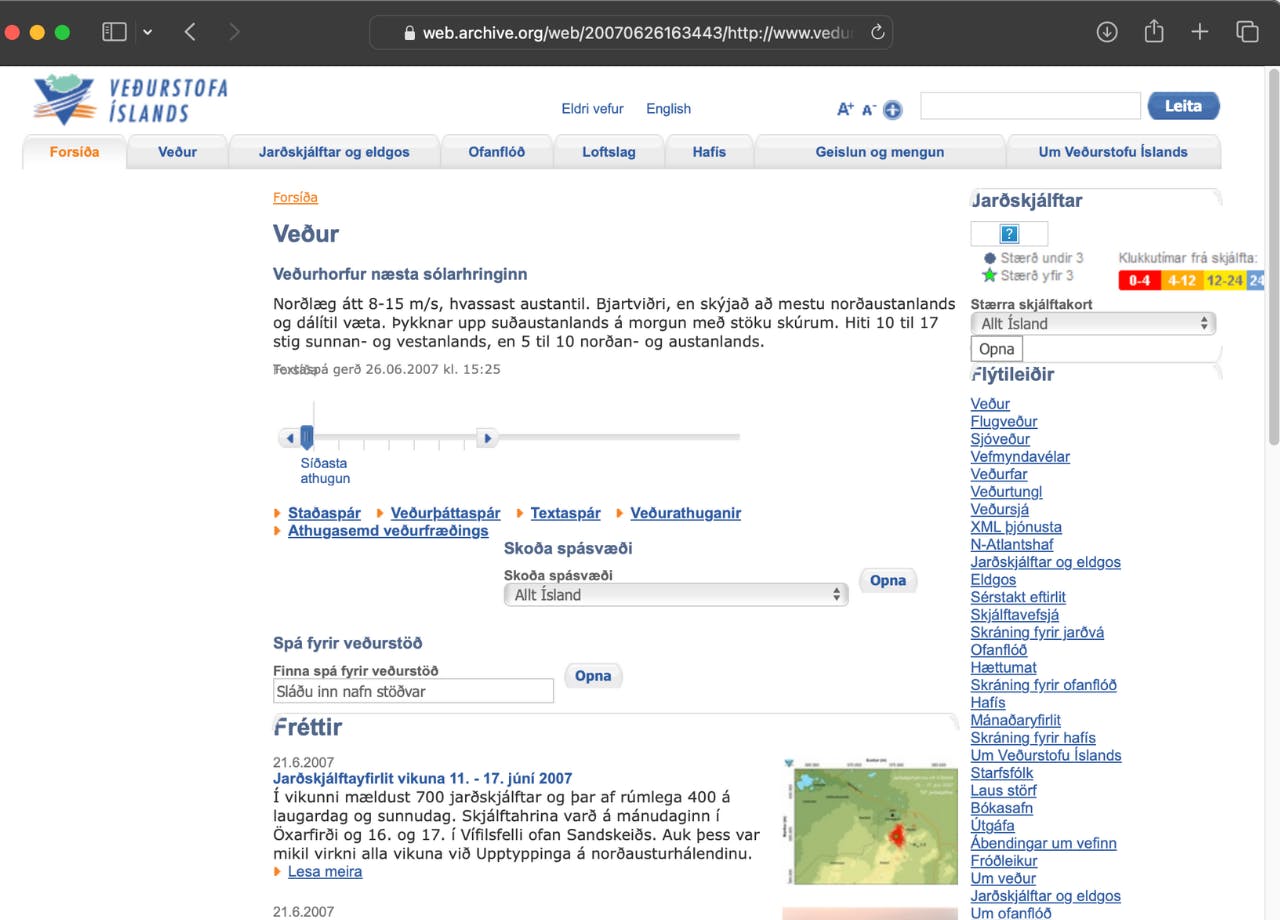Open XML þjónusta quick link
The image size is (1280, 920).
point(1016,527)
